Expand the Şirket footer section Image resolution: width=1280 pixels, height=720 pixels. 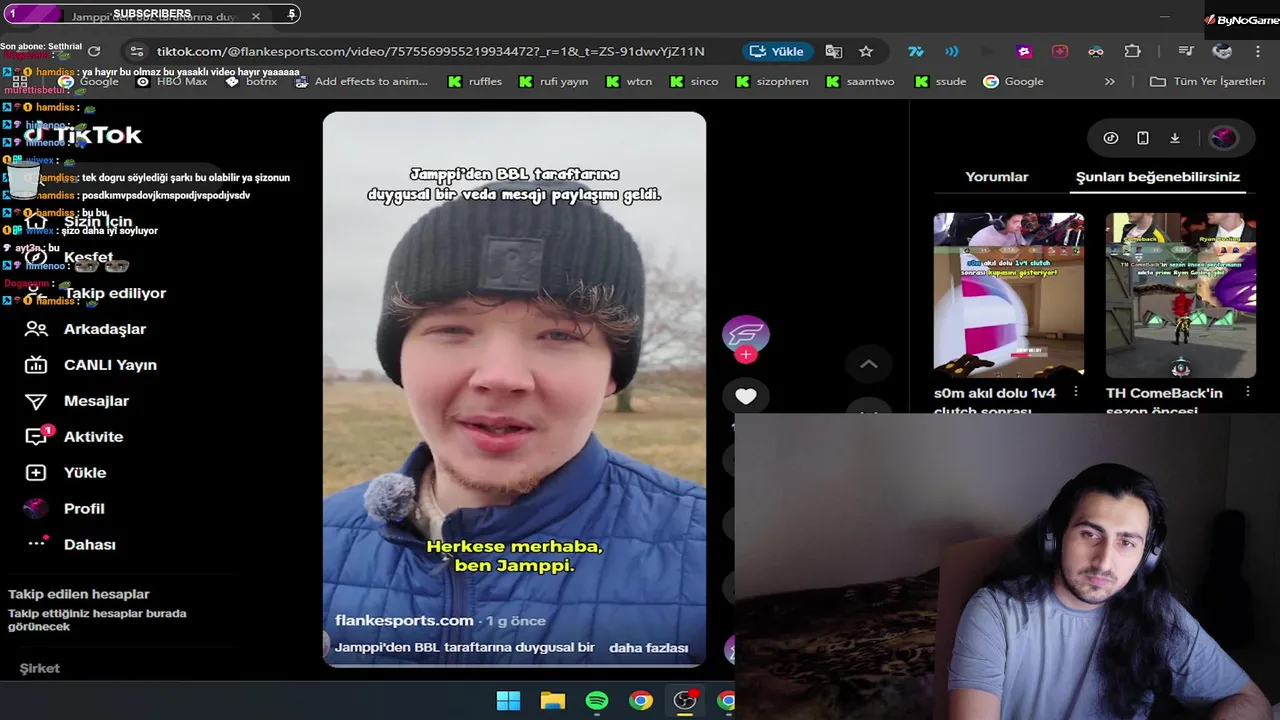pyautogui.click(x=40, y=668)
